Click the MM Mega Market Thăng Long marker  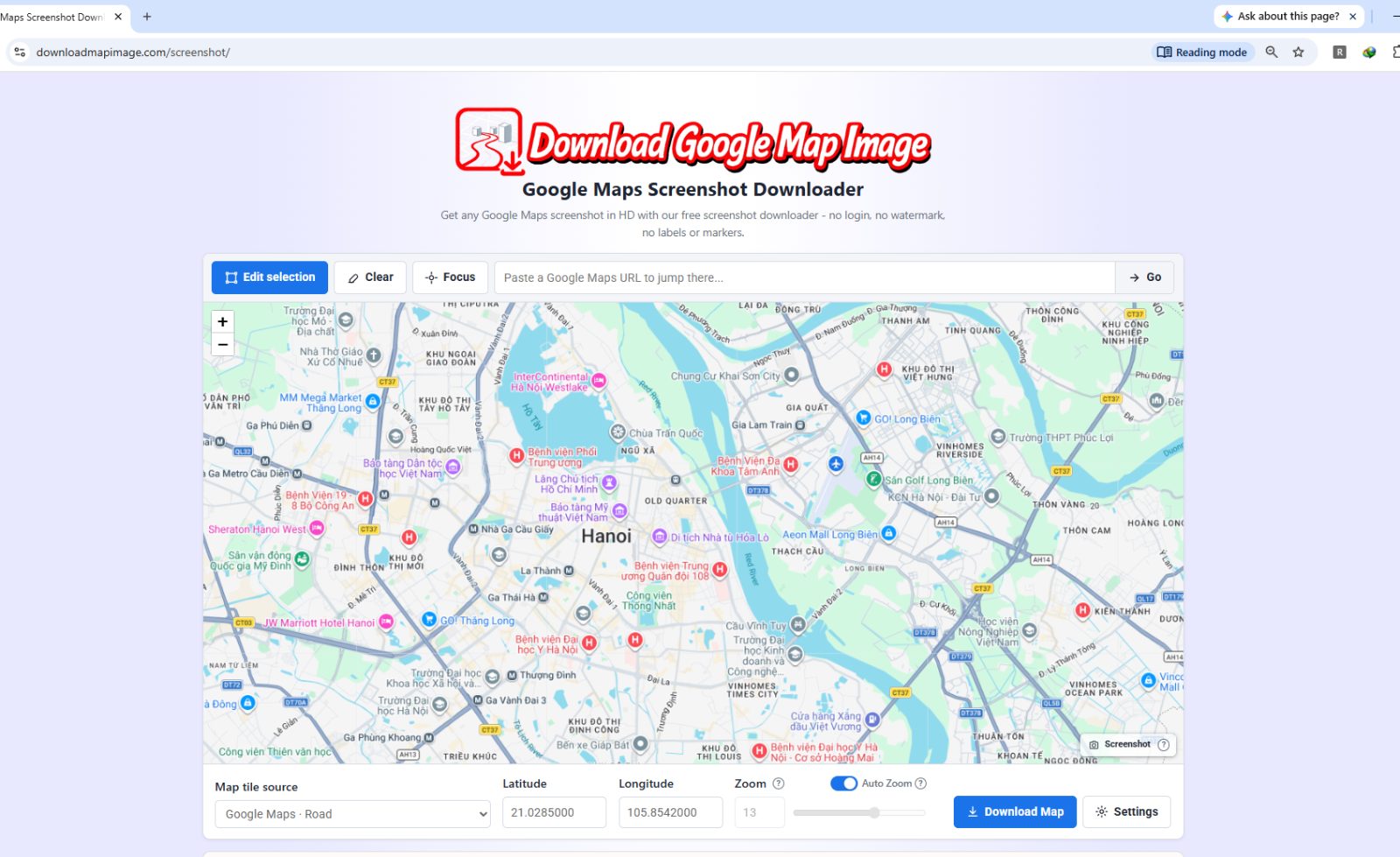373,402
